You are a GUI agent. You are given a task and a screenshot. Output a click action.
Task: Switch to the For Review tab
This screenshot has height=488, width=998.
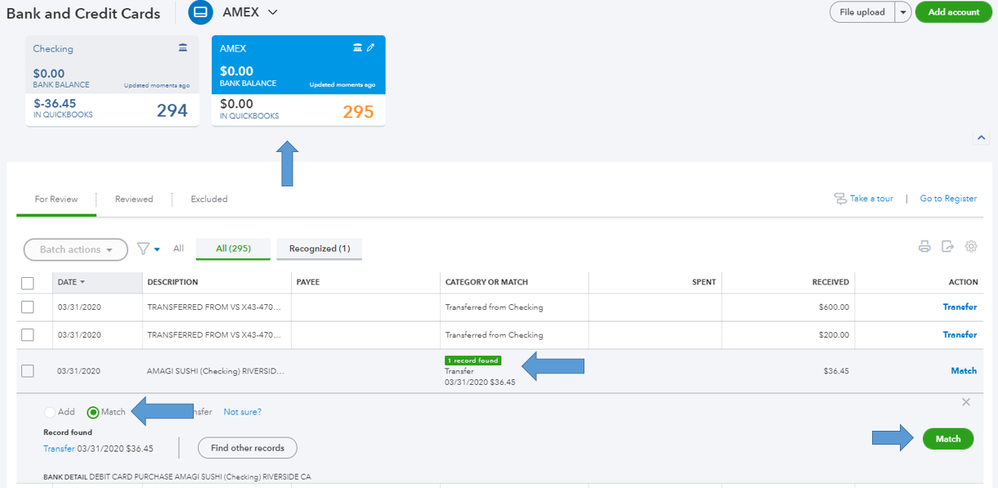(56, 199)
